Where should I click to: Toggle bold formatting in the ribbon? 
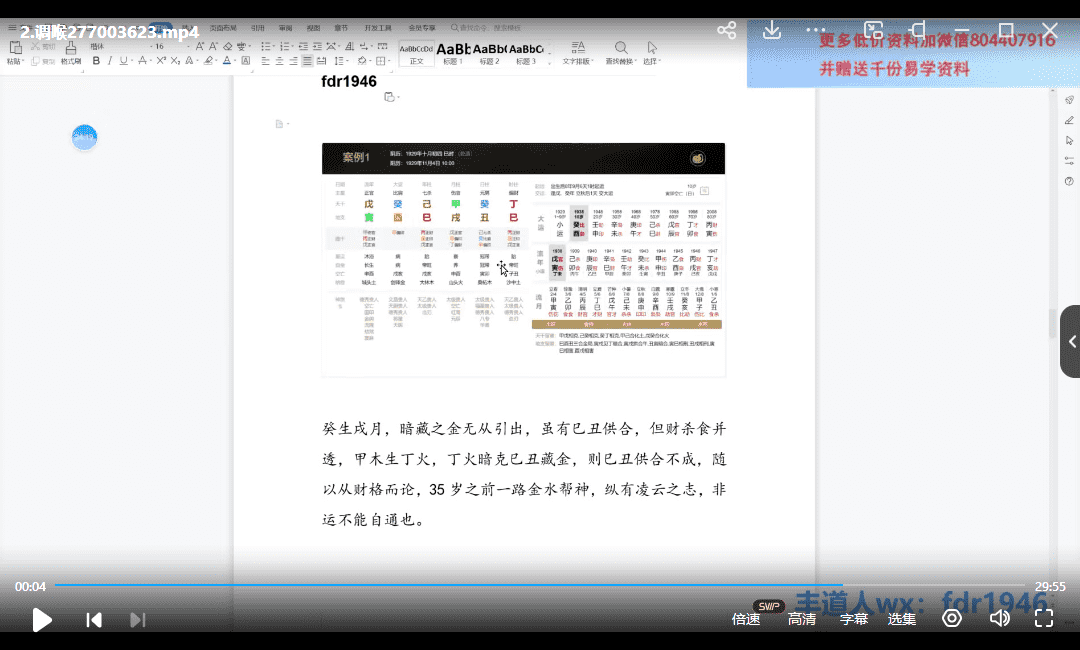pyautogui.click(x=96, y=61)
